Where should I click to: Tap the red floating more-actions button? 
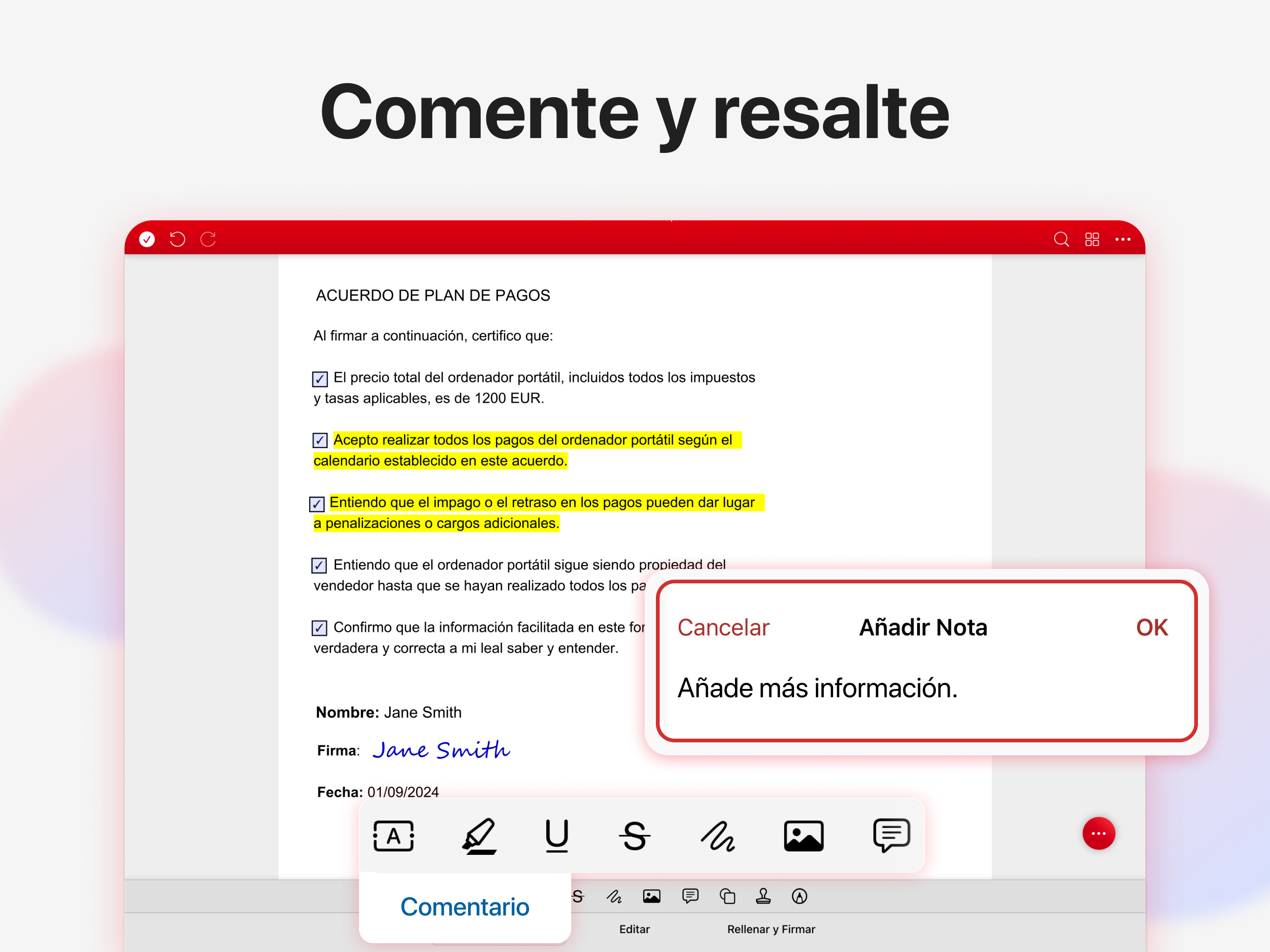coord(1098,833)
